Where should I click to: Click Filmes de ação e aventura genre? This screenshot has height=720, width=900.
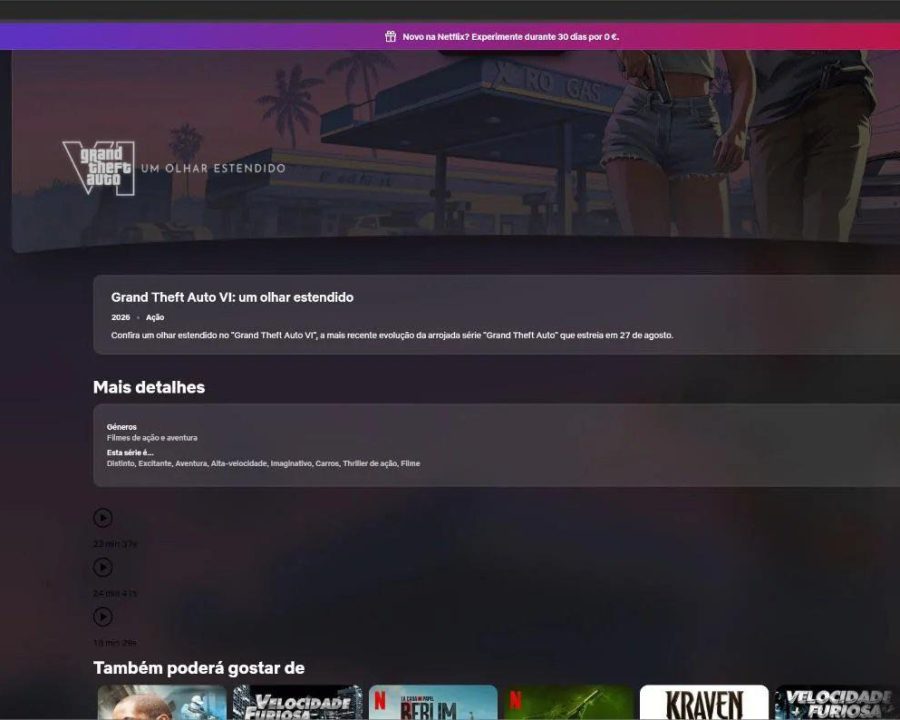(152, 438)
